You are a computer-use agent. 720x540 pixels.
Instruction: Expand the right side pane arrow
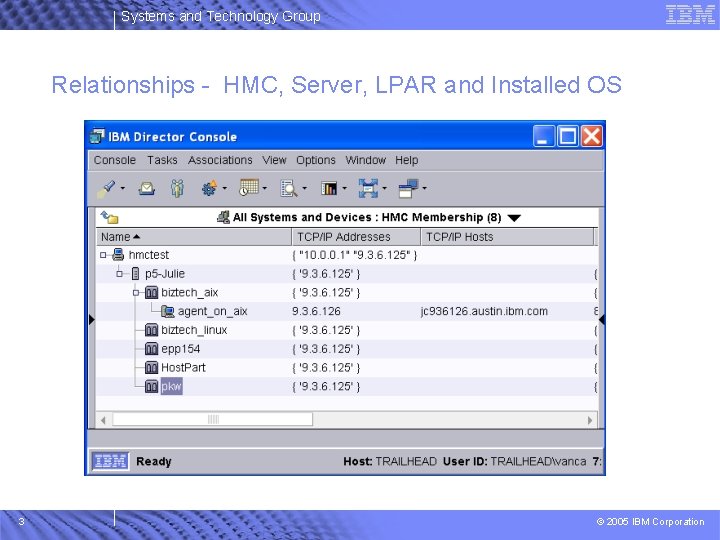[602, 319]
